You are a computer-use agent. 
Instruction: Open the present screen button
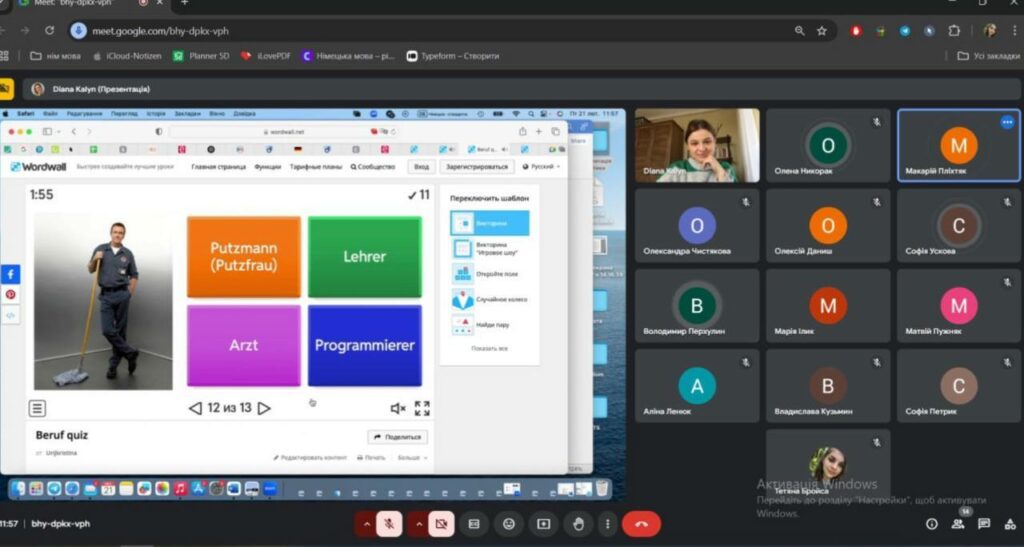(x=543, y=523)
